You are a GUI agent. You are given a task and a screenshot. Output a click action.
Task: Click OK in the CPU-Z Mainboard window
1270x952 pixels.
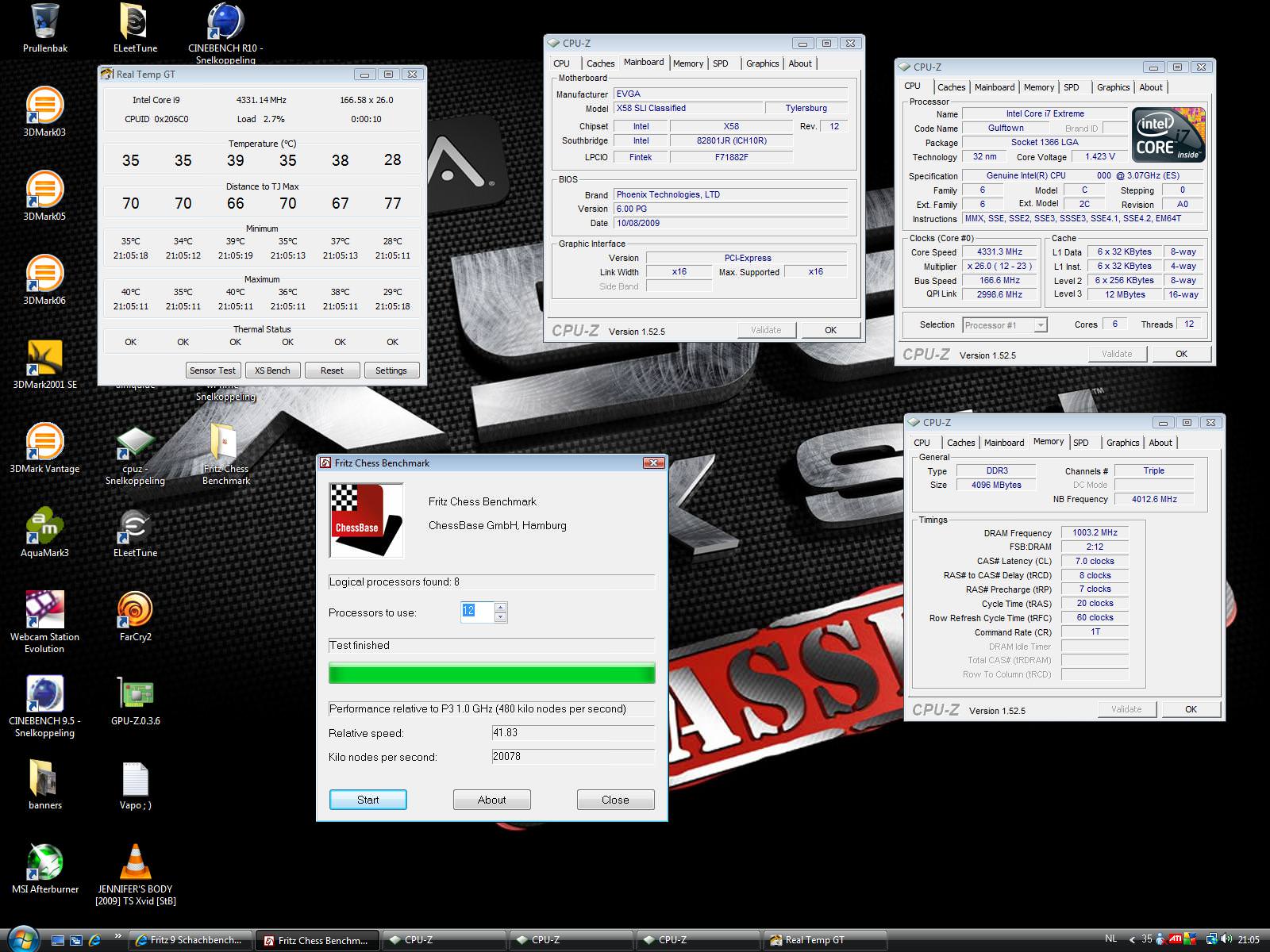(830, 330)
